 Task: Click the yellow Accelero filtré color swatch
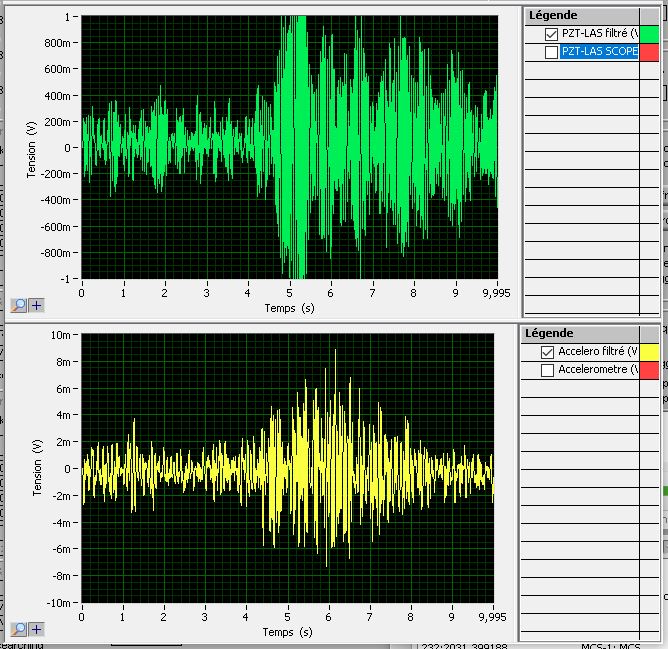(x=649, y=352)
